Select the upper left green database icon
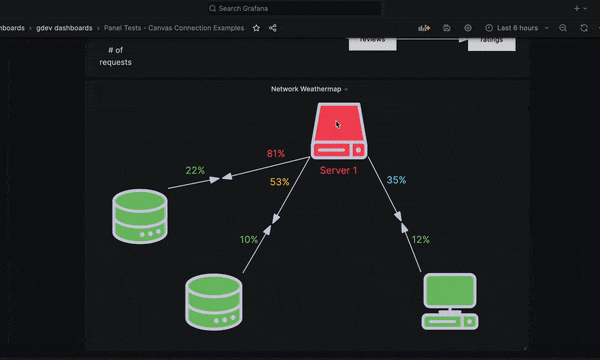The height and width of the screenshot is (360, 600). pos(140,216)
